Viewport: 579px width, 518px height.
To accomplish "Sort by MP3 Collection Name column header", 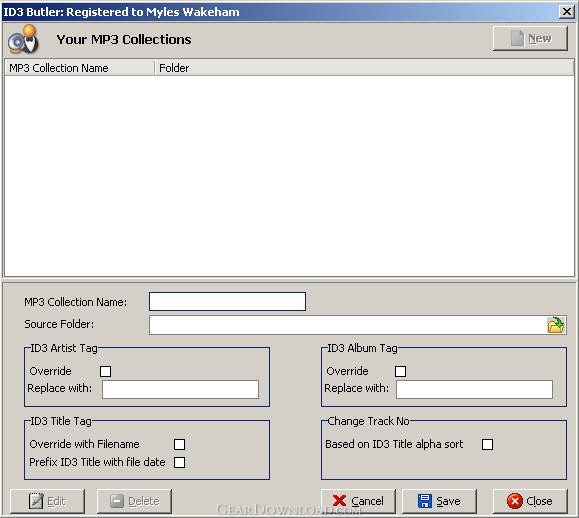I will click(80, 68).
